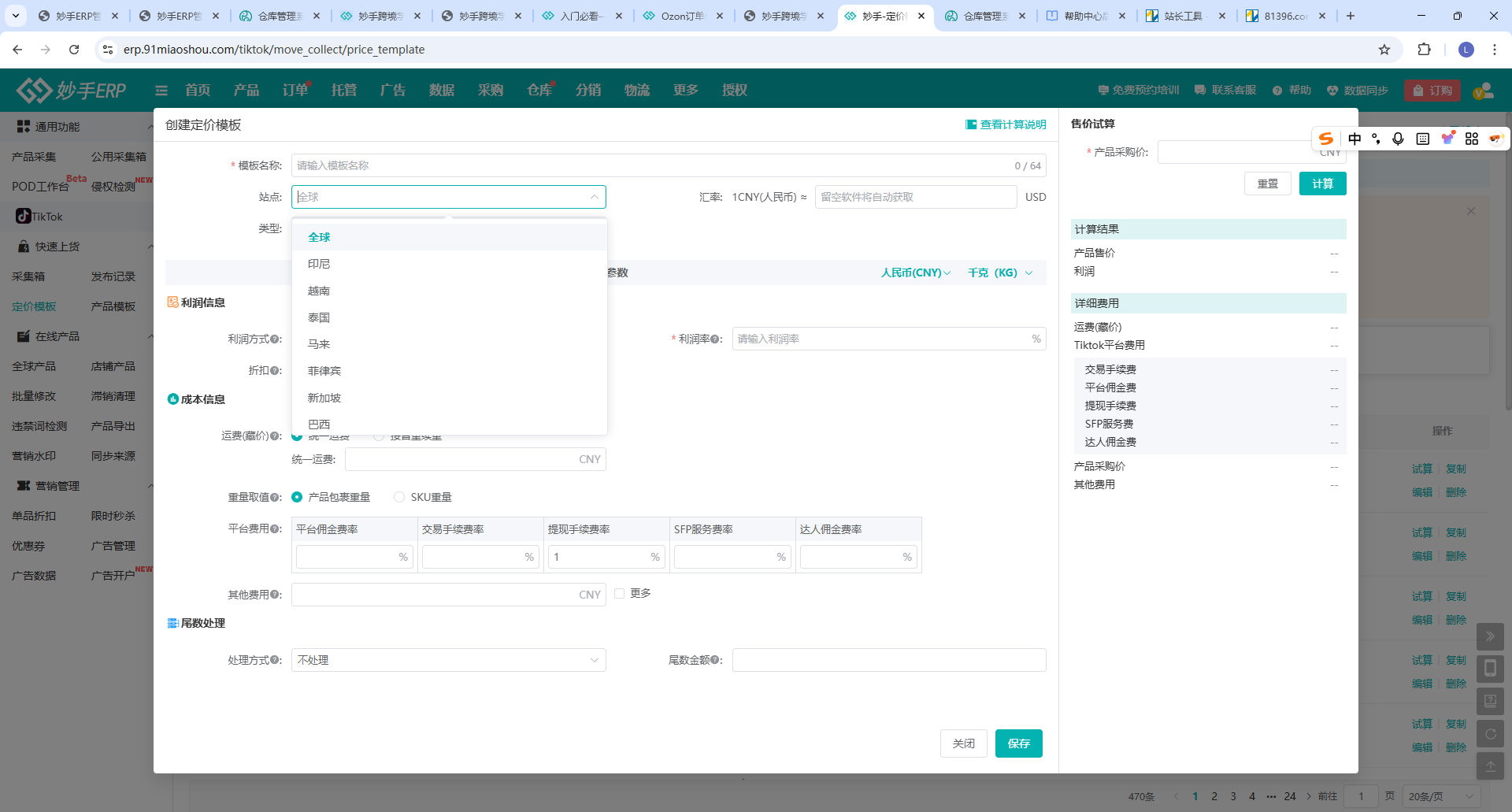Select 新加坡 in the site dropdown list
The width and height of the screenshot is (1512, 812).
click(x=324, y=398)
